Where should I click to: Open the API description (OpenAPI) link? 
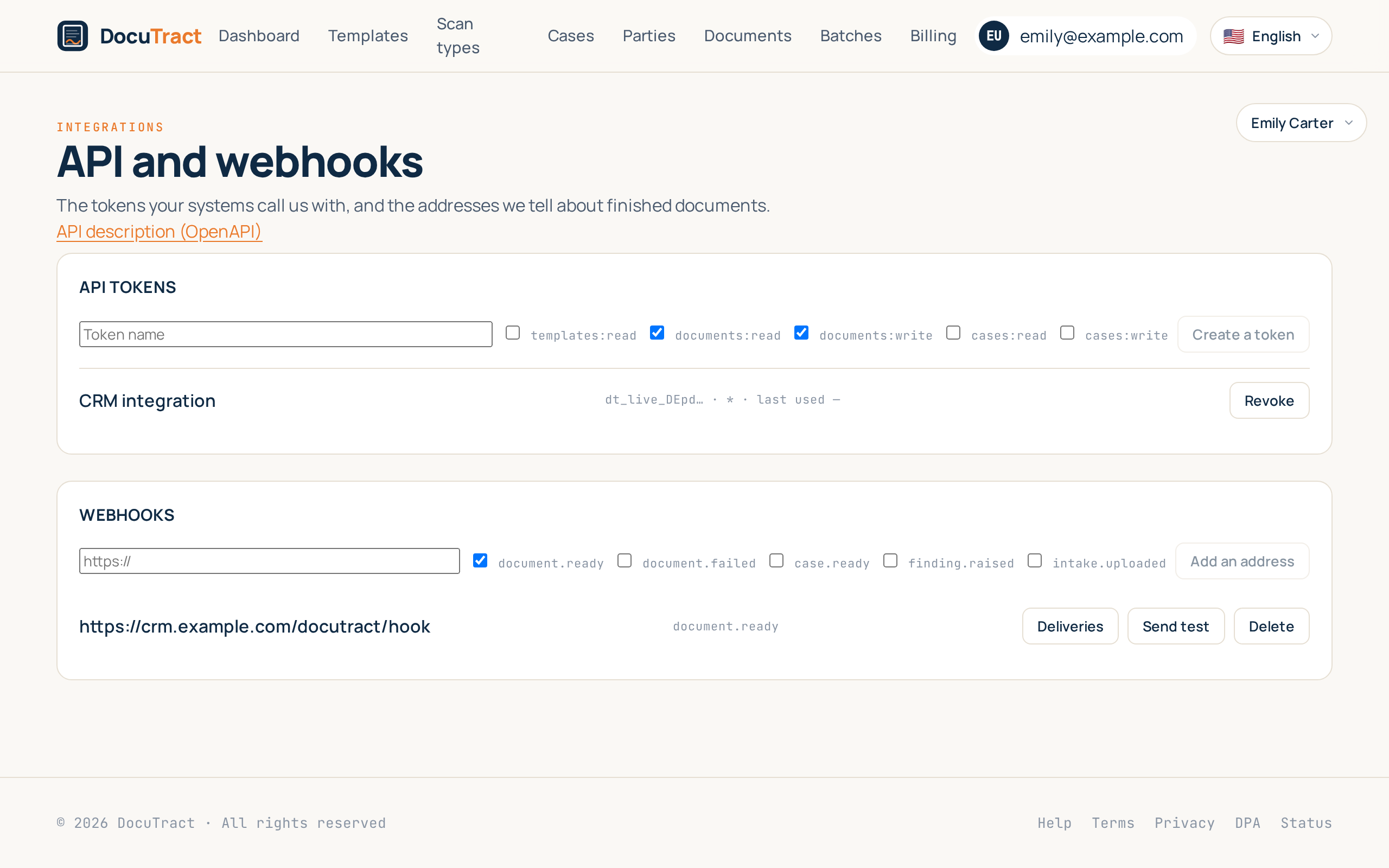(x=159, y=231)
